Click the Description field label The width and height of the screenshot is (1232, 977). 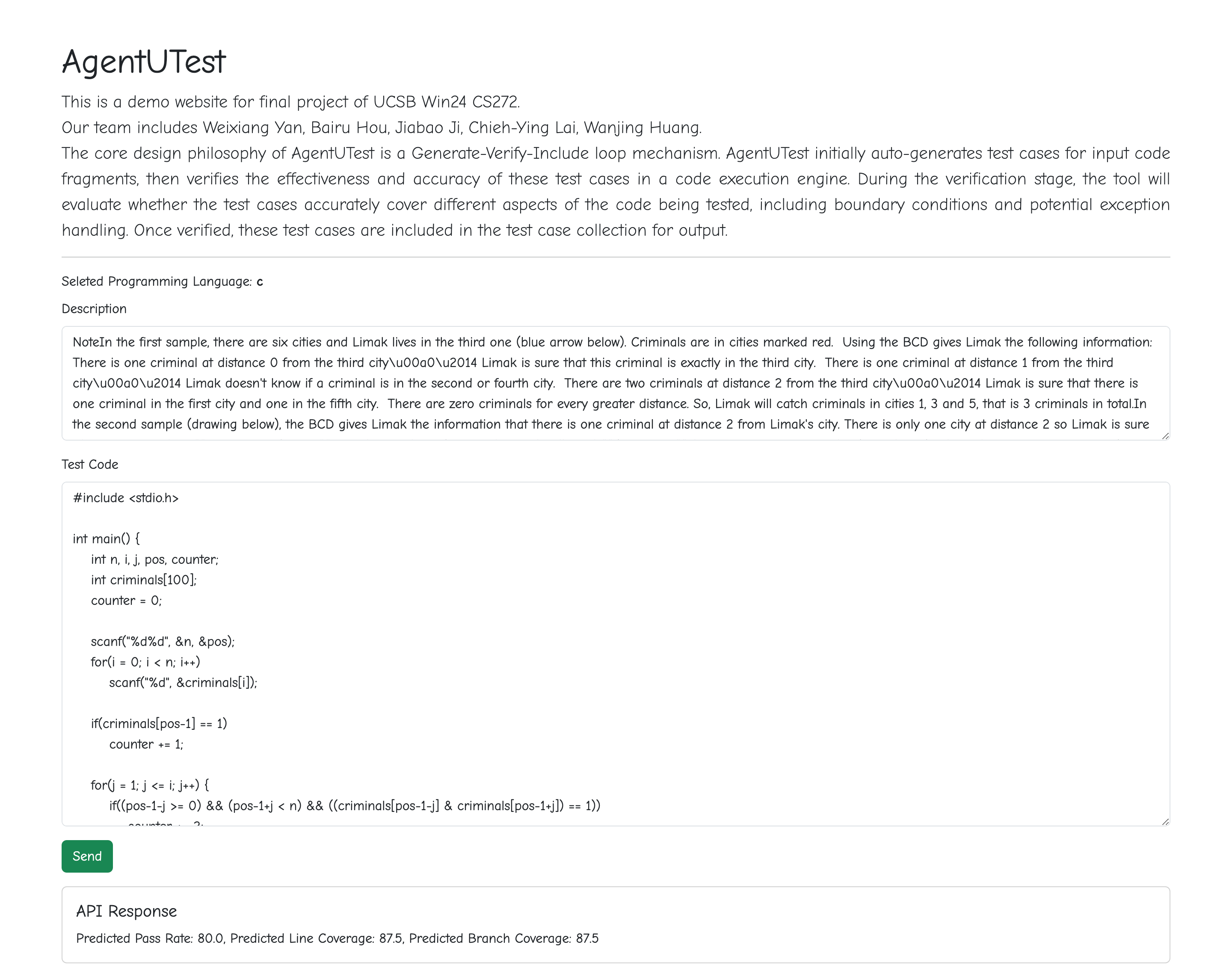coord(94,308)
